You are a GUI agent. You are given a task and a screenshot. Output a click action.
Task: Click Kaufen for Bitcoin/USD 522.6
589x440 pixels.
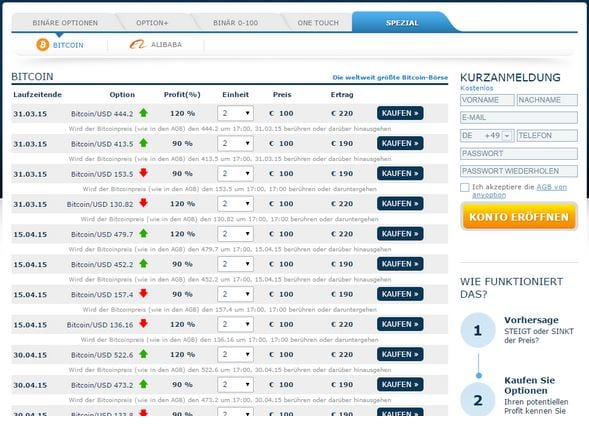[x=400, y=354]
